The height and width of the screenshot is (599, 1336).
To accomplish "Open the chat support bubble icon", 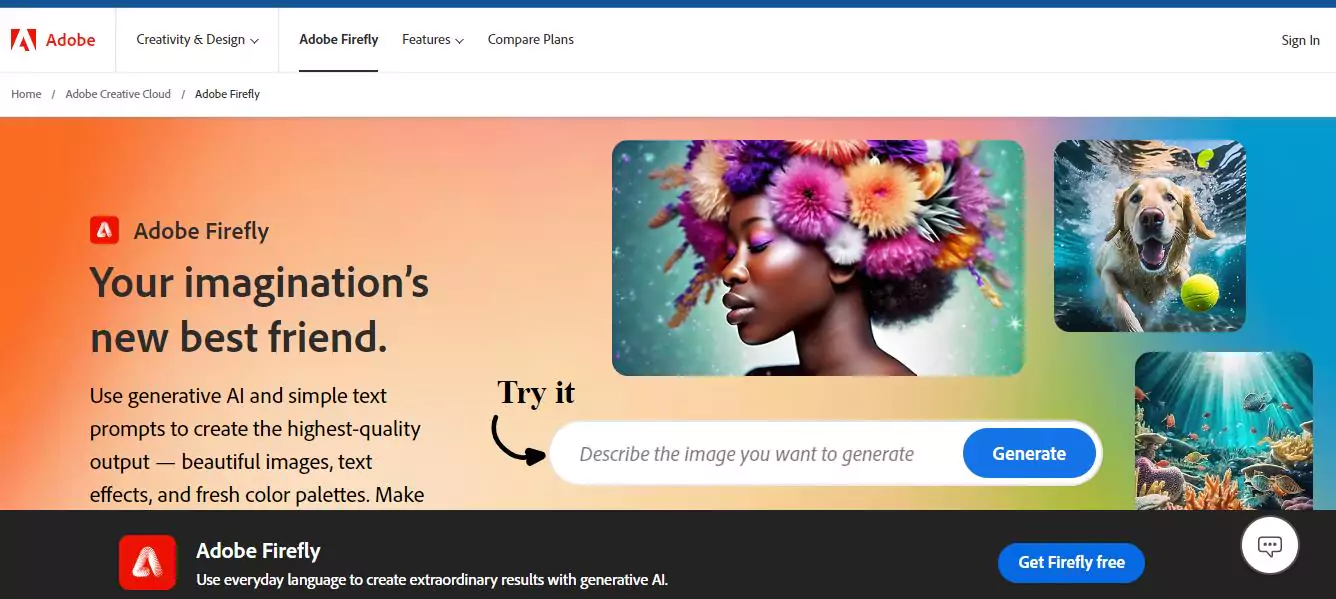I will (1270, 546).
